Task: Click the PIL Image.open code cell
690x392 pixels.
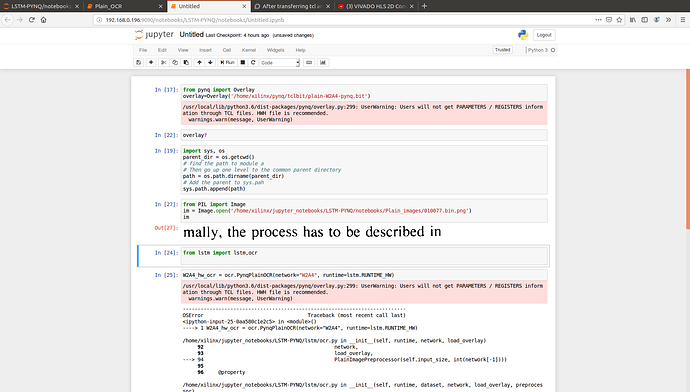Action: coord(364,211)
